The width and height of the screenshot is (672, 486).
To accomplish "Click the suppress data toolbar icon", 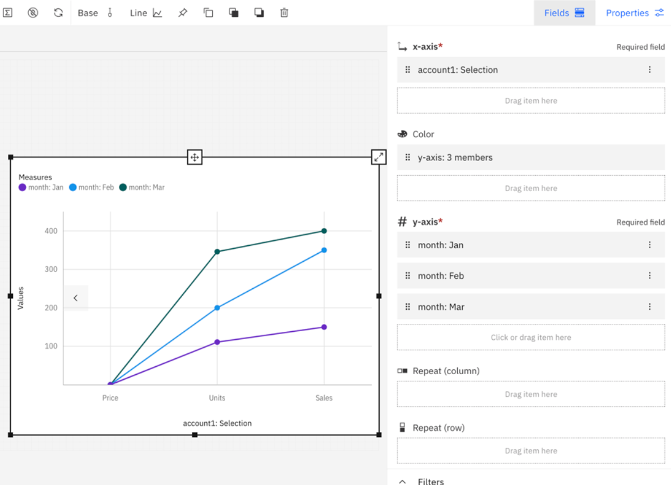I will (33, 13).
